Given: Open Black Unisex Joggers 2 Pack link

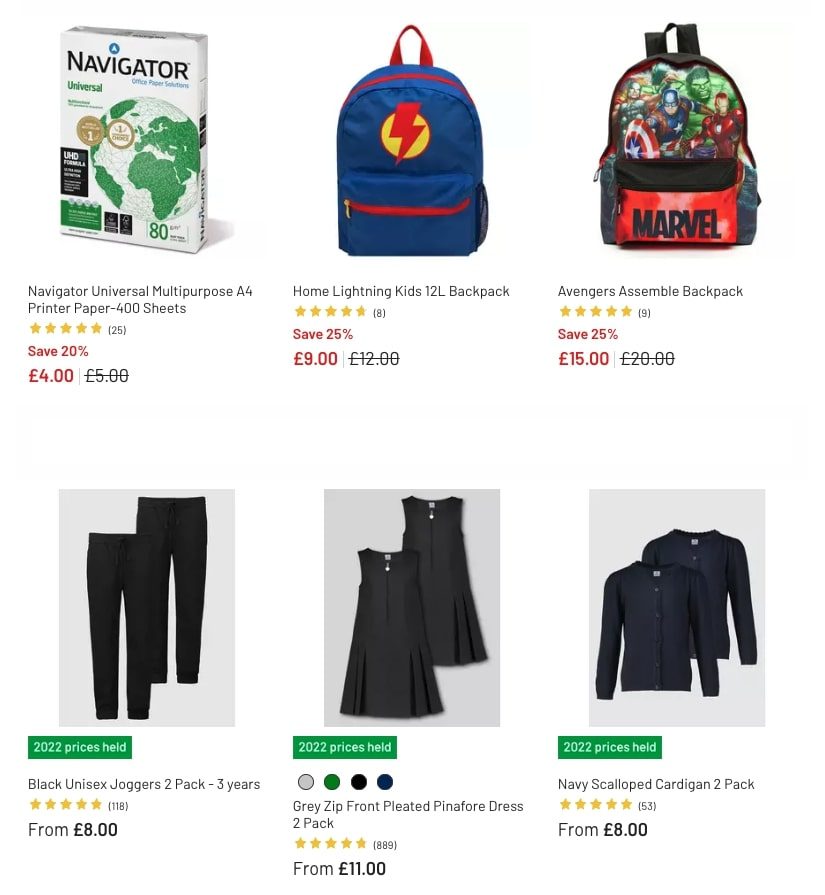Looking at the screenshot, I should tap(144, 784).
